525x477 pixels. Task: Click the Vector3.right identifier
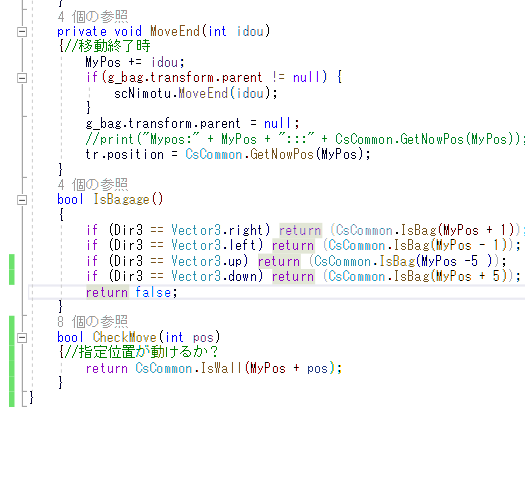click(217, 230)
